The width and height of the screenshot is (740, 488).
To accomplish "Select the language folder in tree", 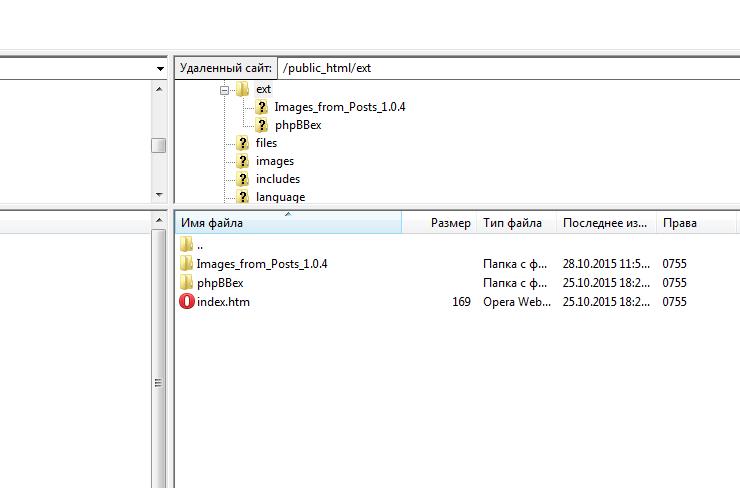I will (280, 197).
